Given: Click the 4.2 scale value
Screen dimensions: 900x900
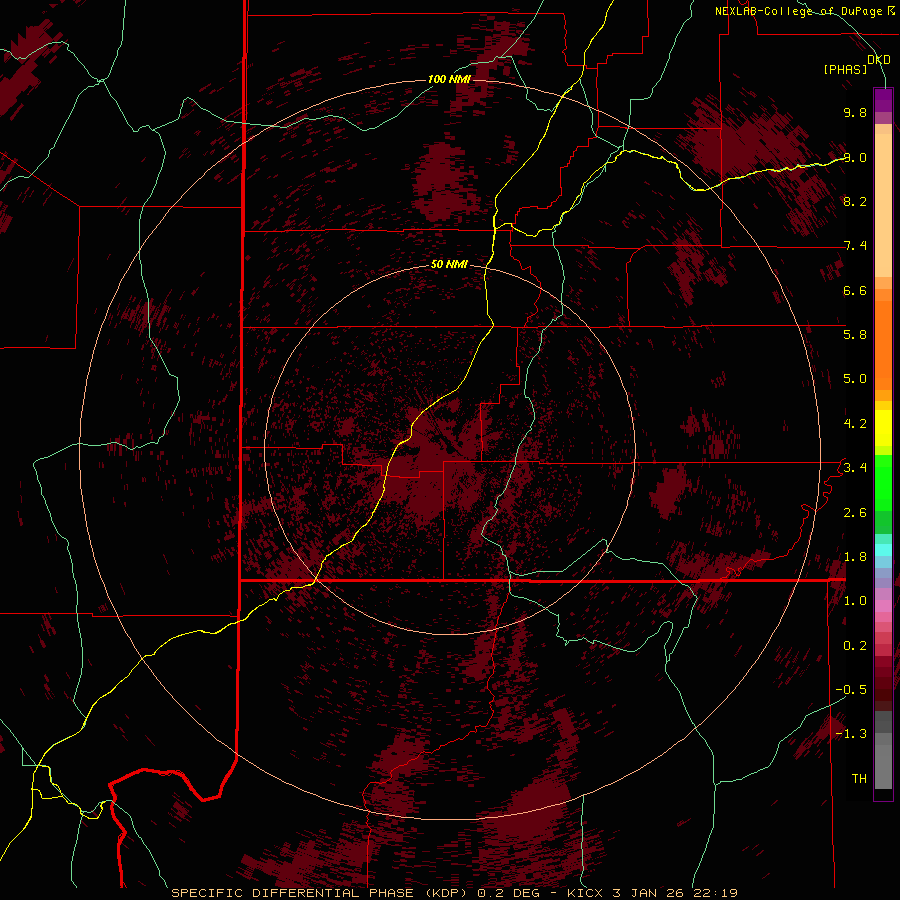Looking at the screenshot, I should 855,424.
